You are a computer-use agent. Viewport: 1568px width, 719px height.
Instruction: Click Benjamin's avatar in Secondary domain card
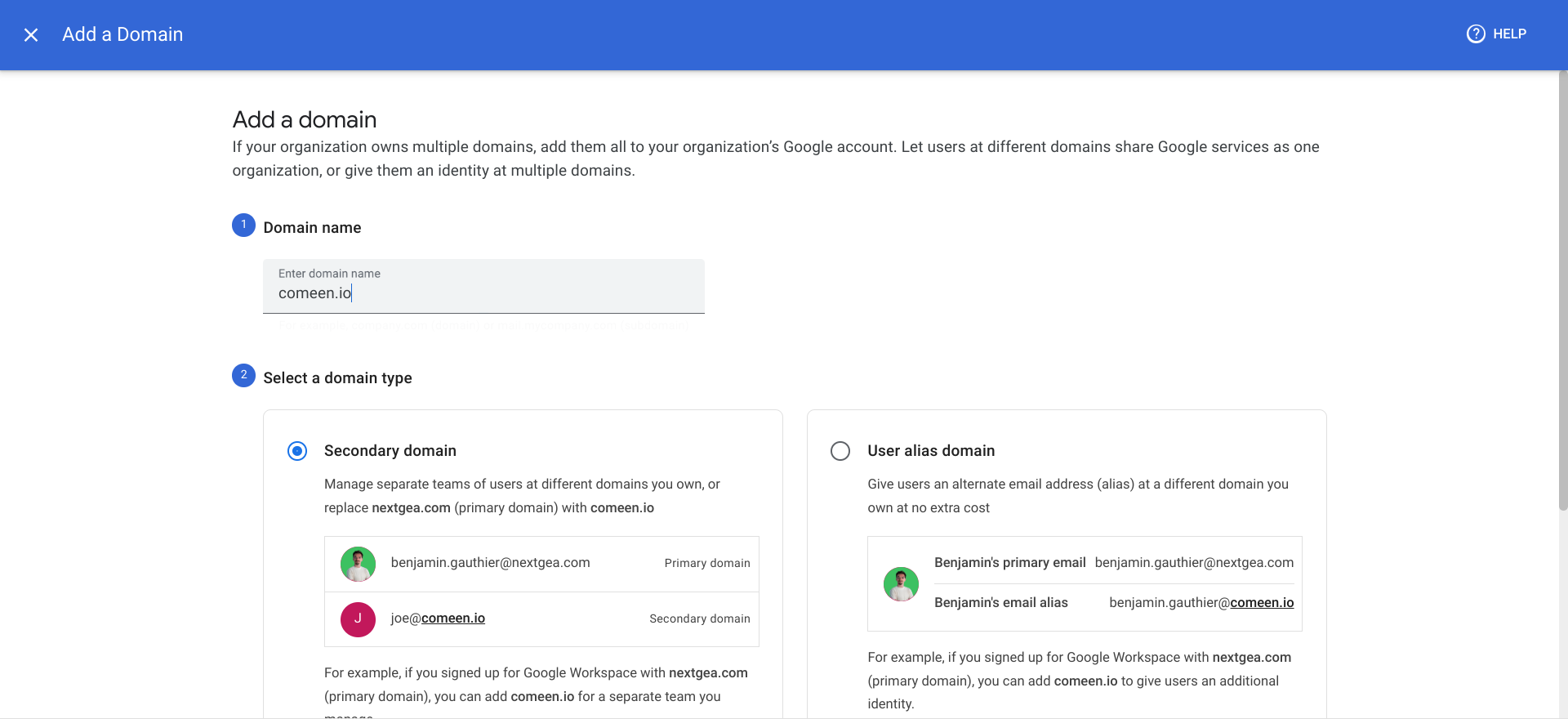pyautogui.click(x=358, y=564)
